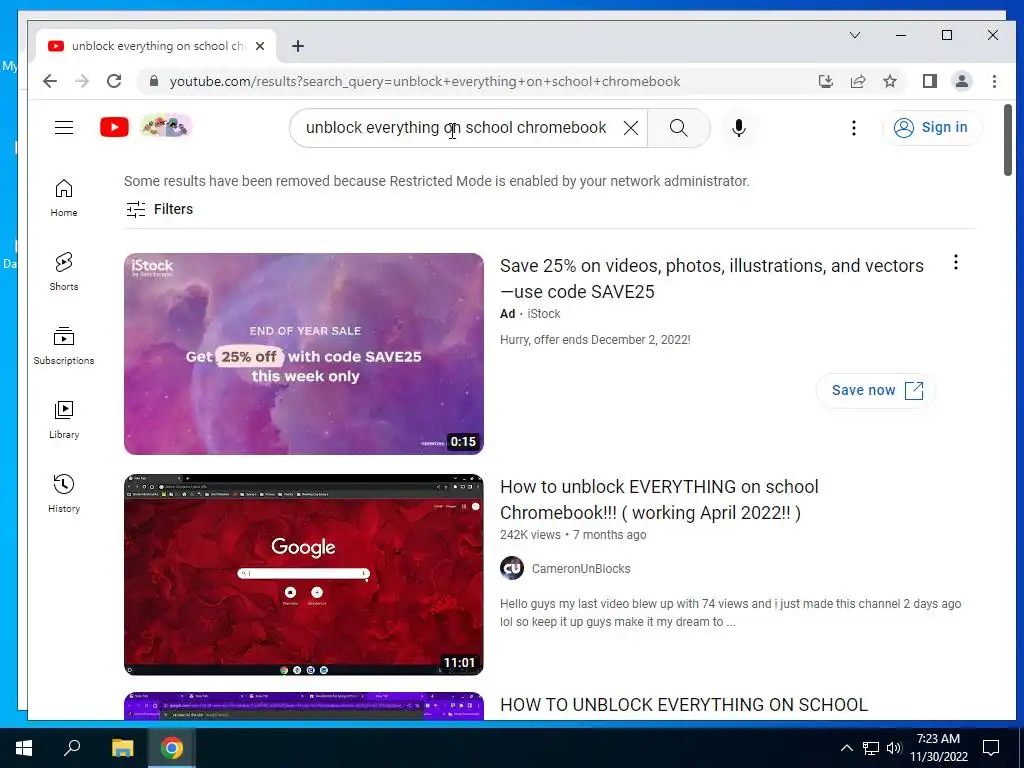Start voice search with microphone
Viewport: 1024px width, 768px height.
tap(739, 128)
